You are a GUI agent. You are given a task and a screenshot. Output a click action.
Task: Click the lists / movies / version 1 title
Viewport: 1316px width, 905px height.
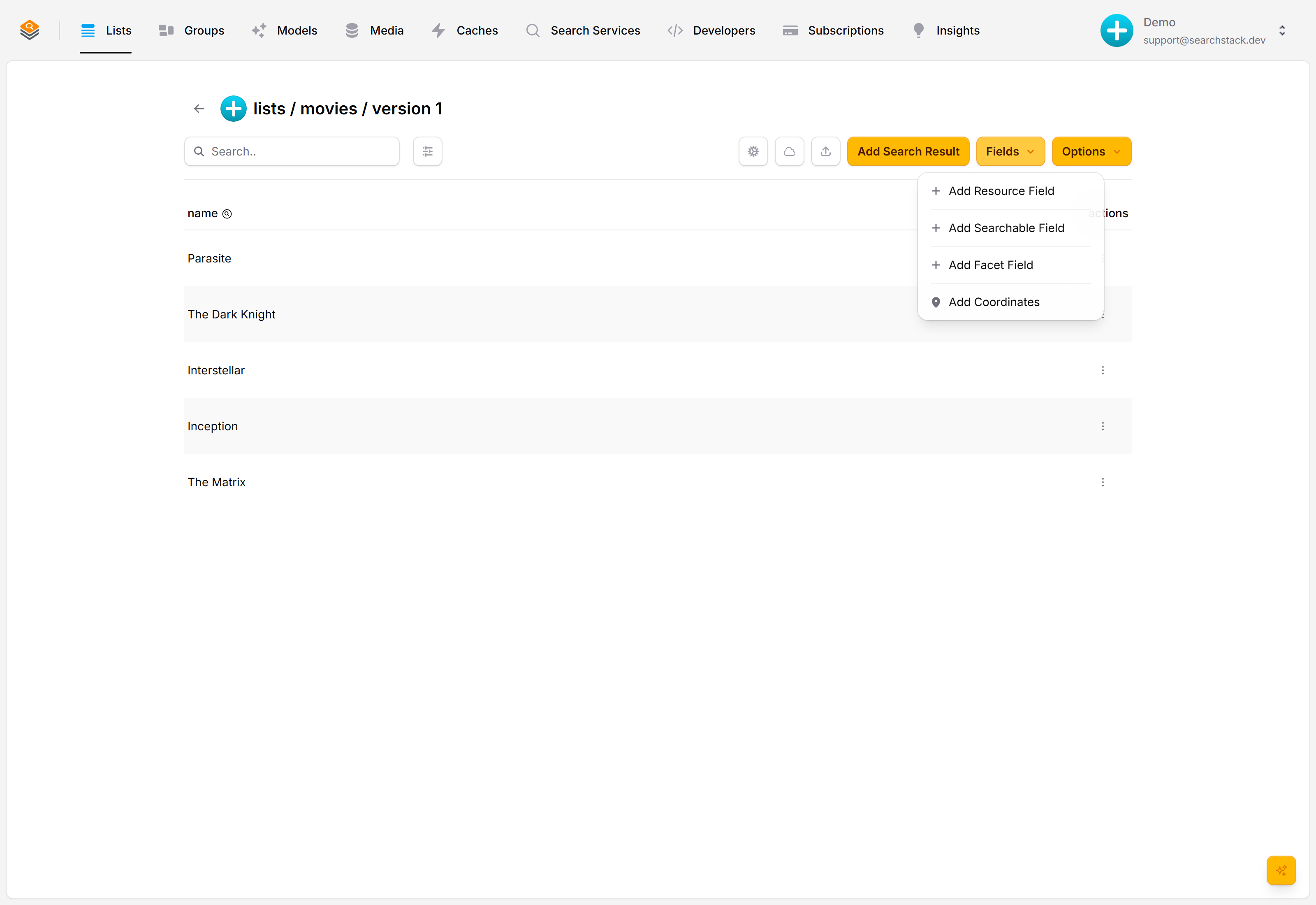[x=348, y=108]
